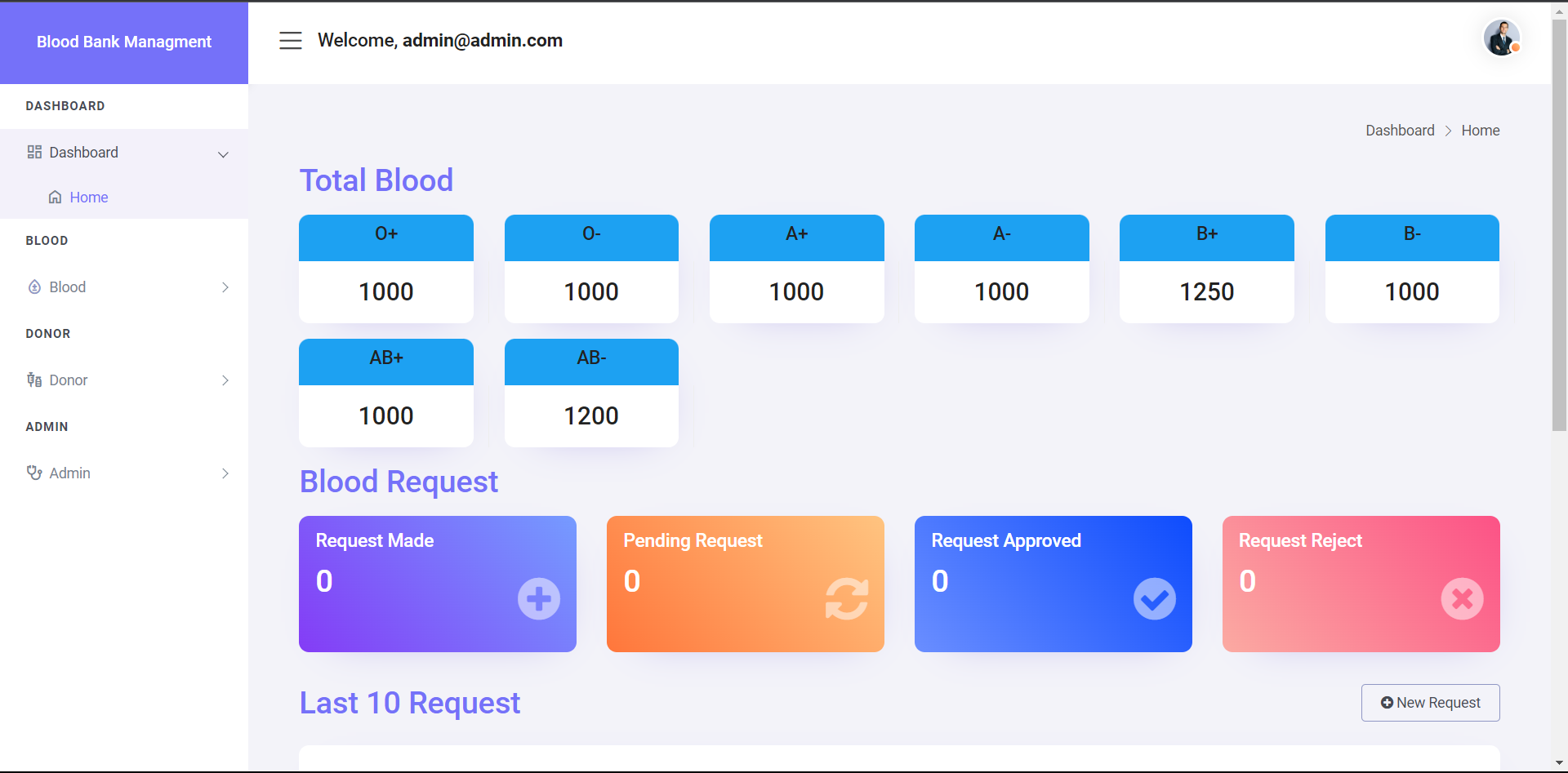Screen dimensions: 1568x773
Task: Click the Donor sidebar icon
Action: pyautogui.click(x=34, y=380)
